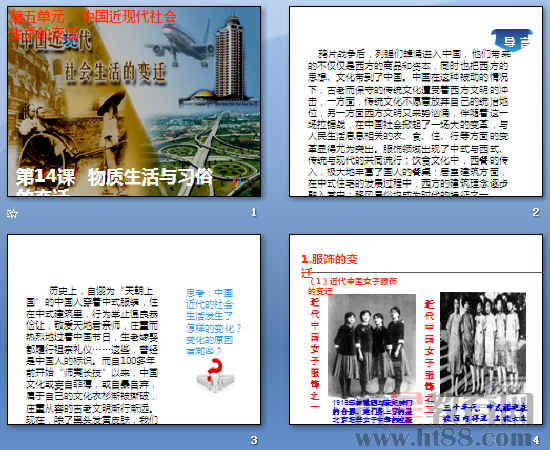Click the title 第14课 物质生活与习俗
550x450 pixels.
[114, 177]
